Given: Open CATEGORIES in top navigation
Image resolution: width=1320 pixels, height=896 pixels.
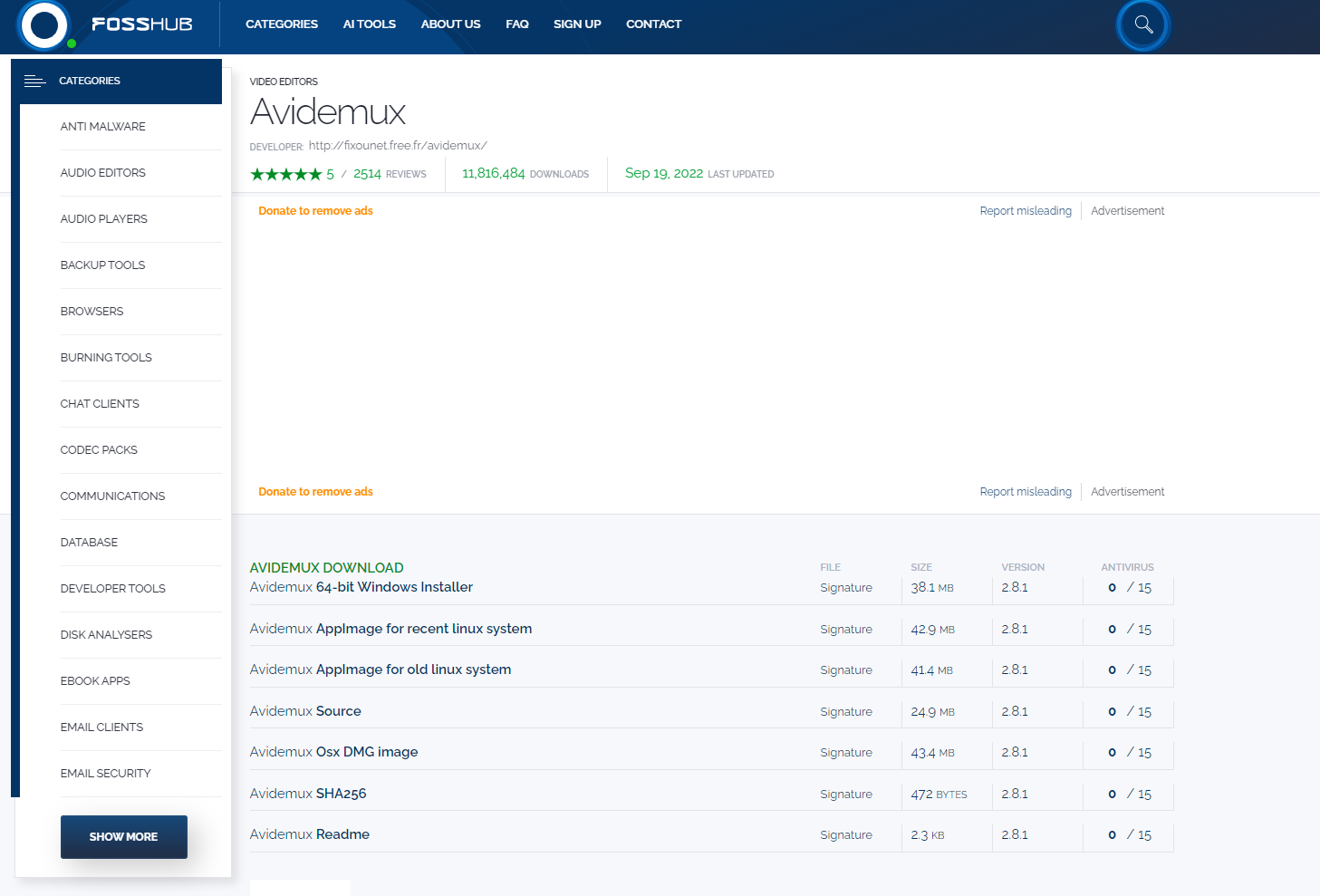Looking at the screenshot, I should click(282, 24).
